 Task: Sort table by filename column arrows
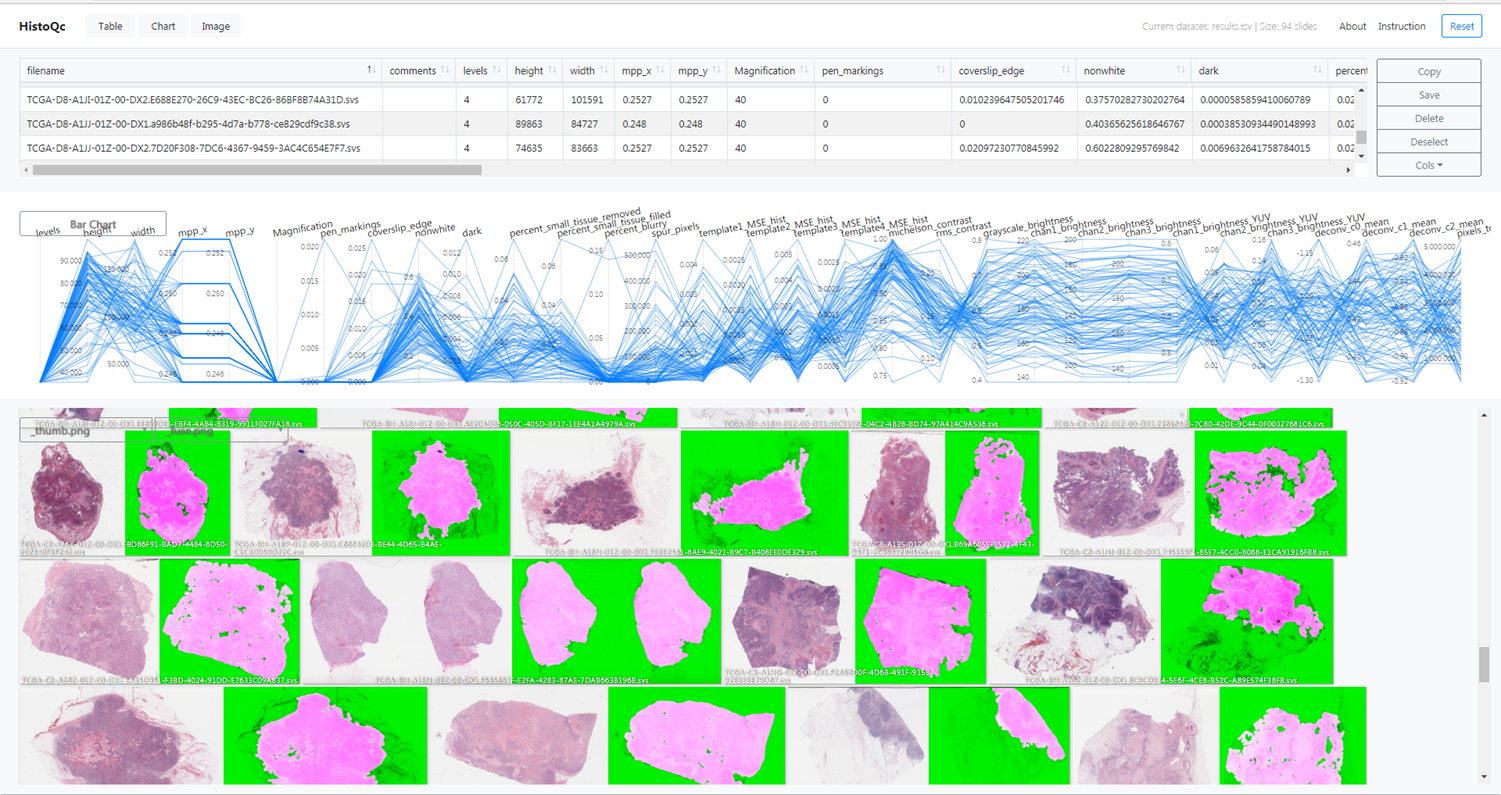click(x=371, y=71)
